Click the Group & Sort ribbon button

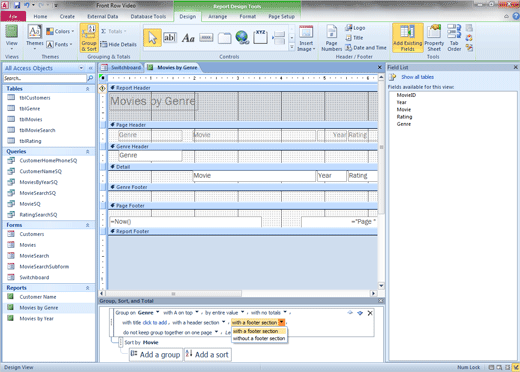point(89,38)
